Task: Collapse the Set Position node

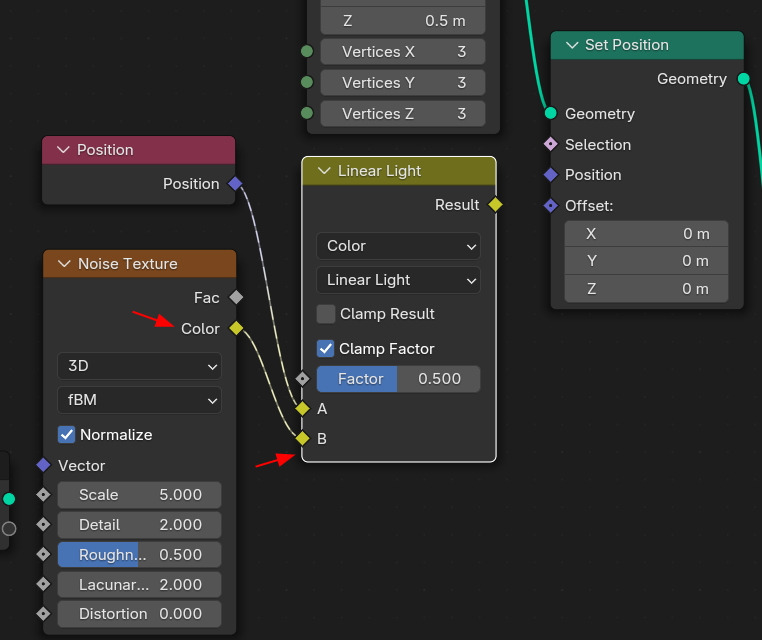Action: coord(572,45)
